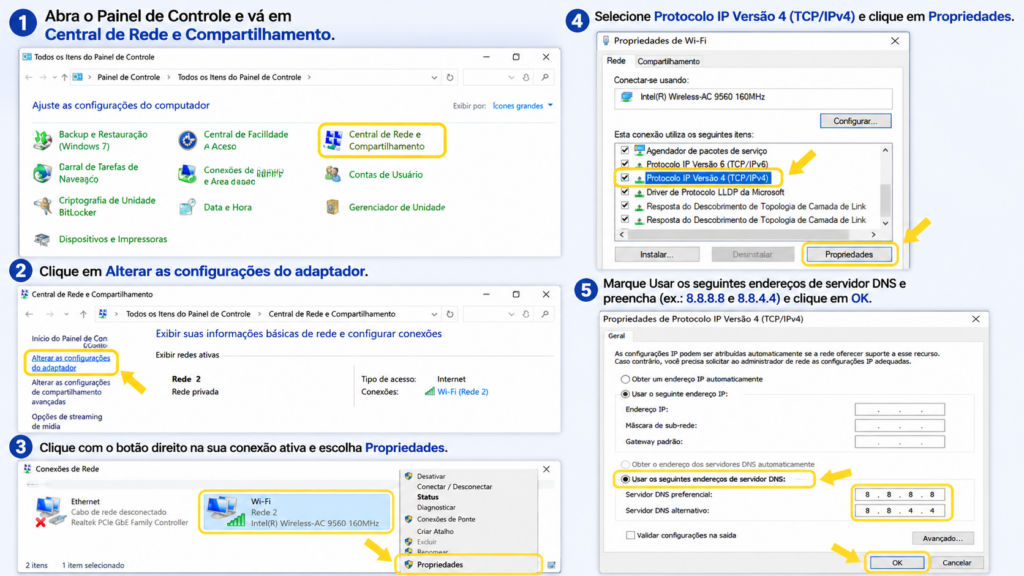This screenshot has width=1024, height=576.
Task: Expand address bar dropdown in Central de Rede window
Action: click(434, 314)
